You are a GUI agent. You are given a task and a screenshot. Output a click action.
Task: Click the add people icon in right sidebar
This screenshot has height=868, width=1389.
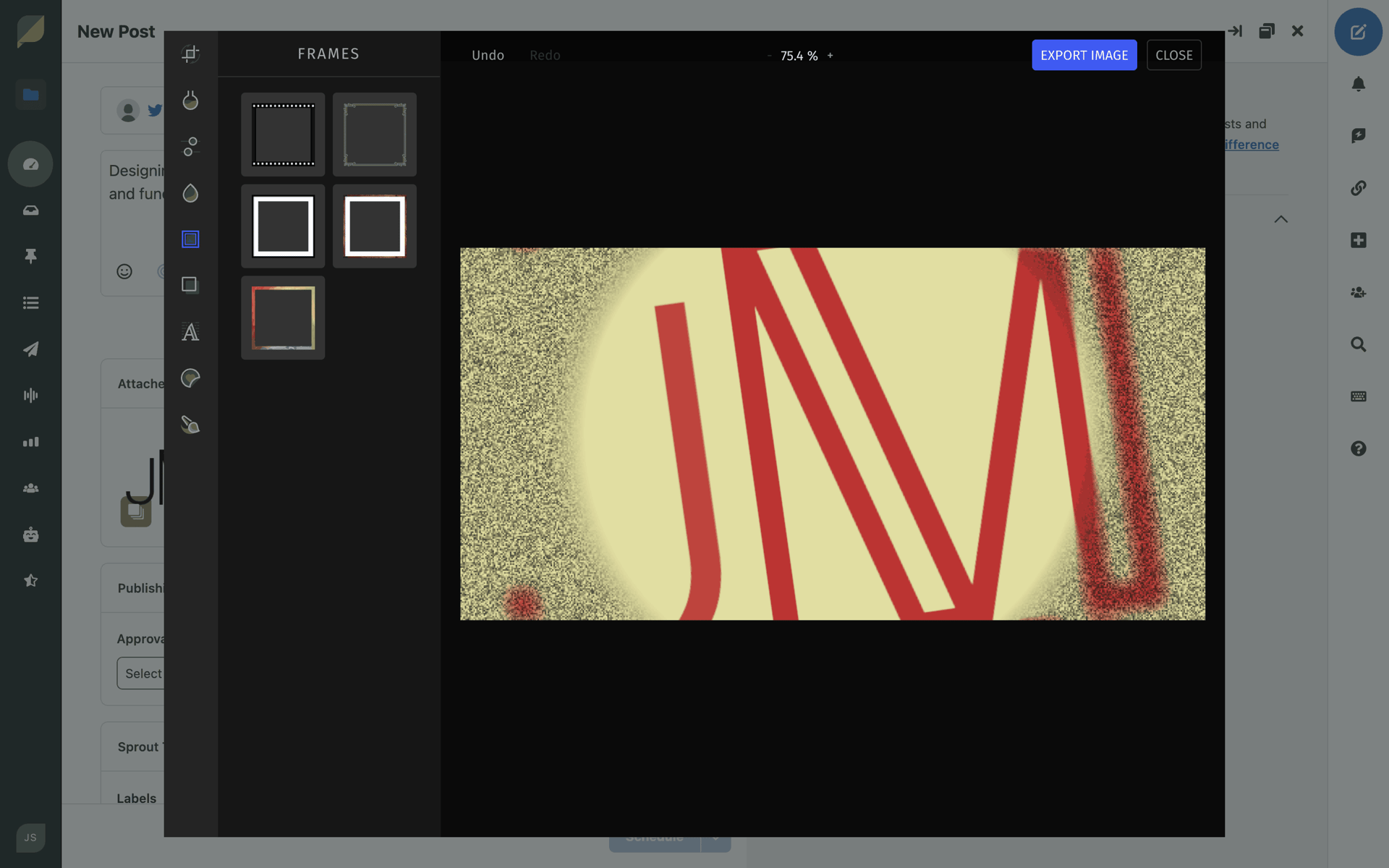(x=1358, y=292)
